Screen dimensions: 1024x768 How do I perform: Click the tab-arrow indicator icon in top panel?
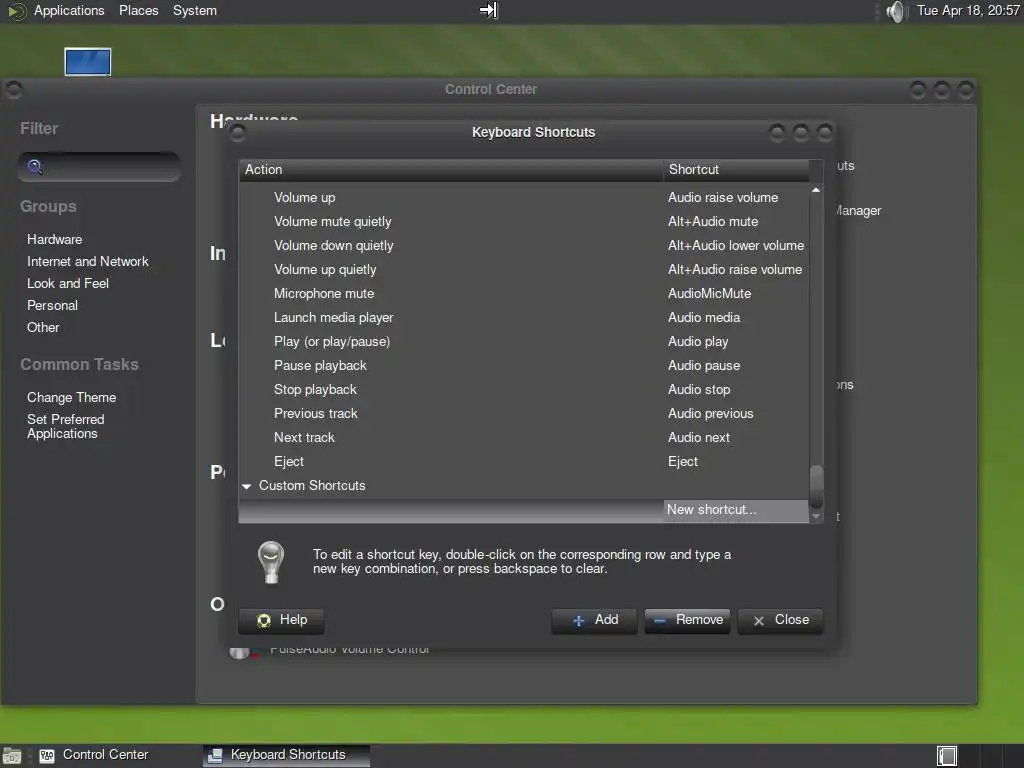tap(488, 10)
